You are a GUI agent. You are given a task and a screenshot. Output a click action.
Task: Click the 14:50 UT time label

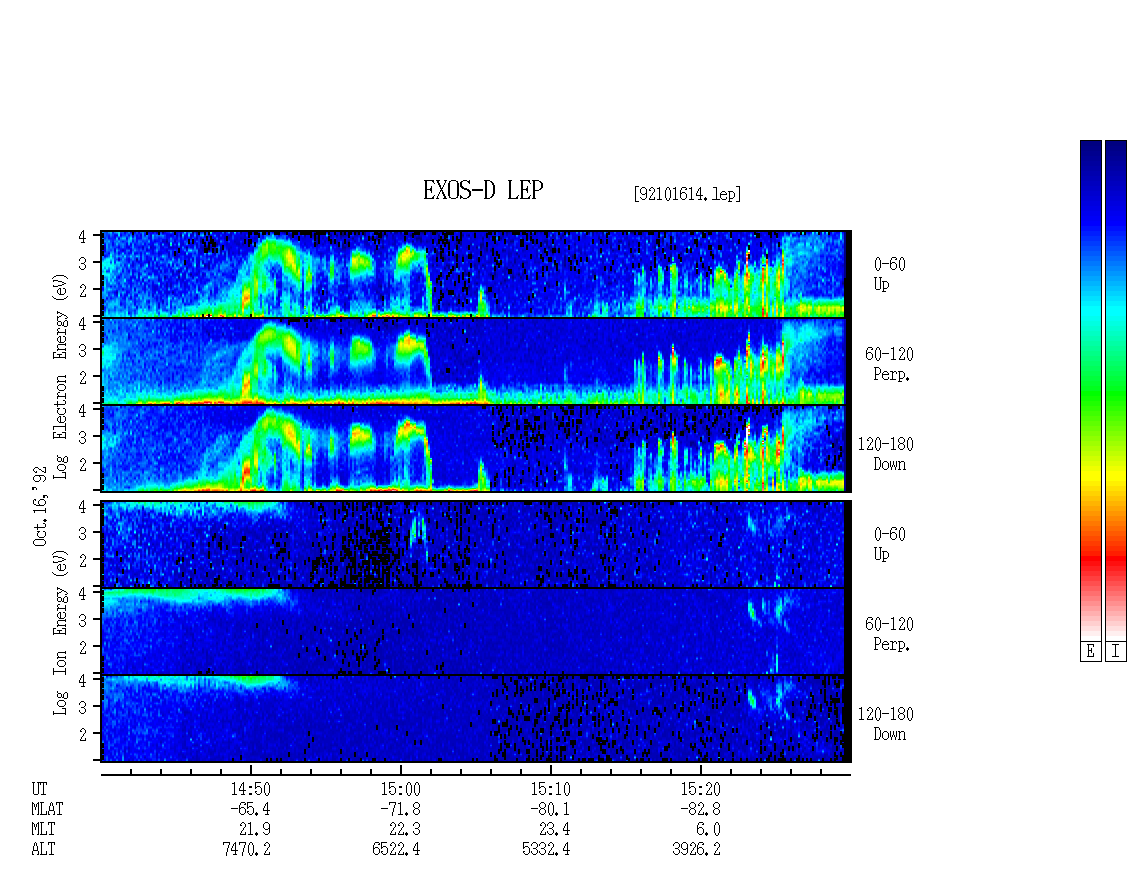coord(250,789)
